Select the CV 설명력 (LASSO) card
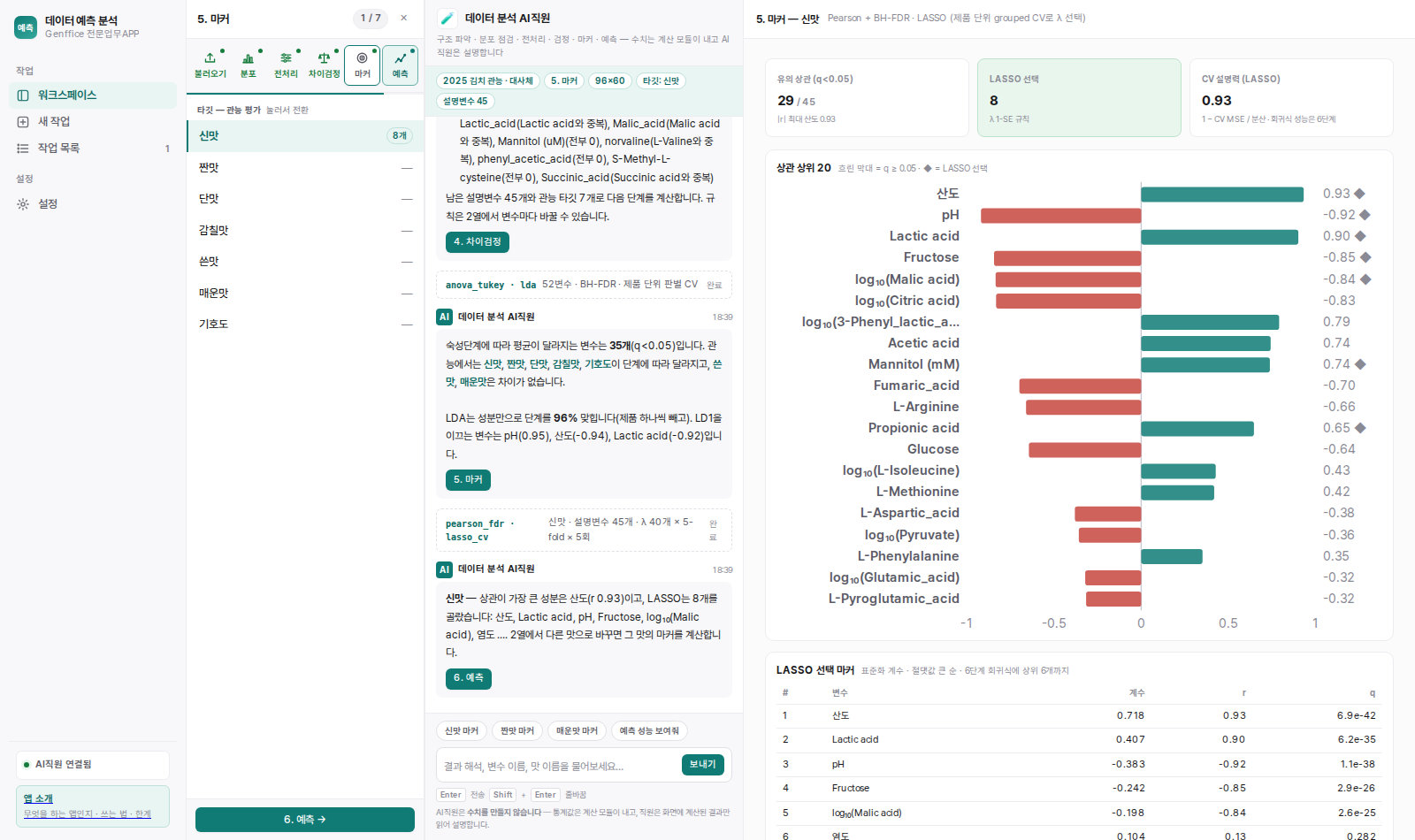1415x840 pixels. click(1291, 97)
